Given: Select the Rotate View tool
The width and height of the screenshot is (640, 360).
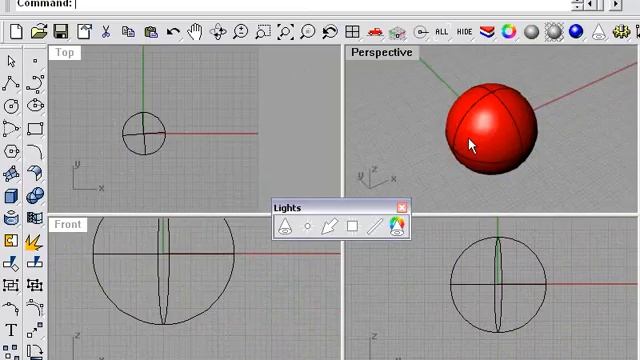Looking at the screenshot, I should click(218, 31).
